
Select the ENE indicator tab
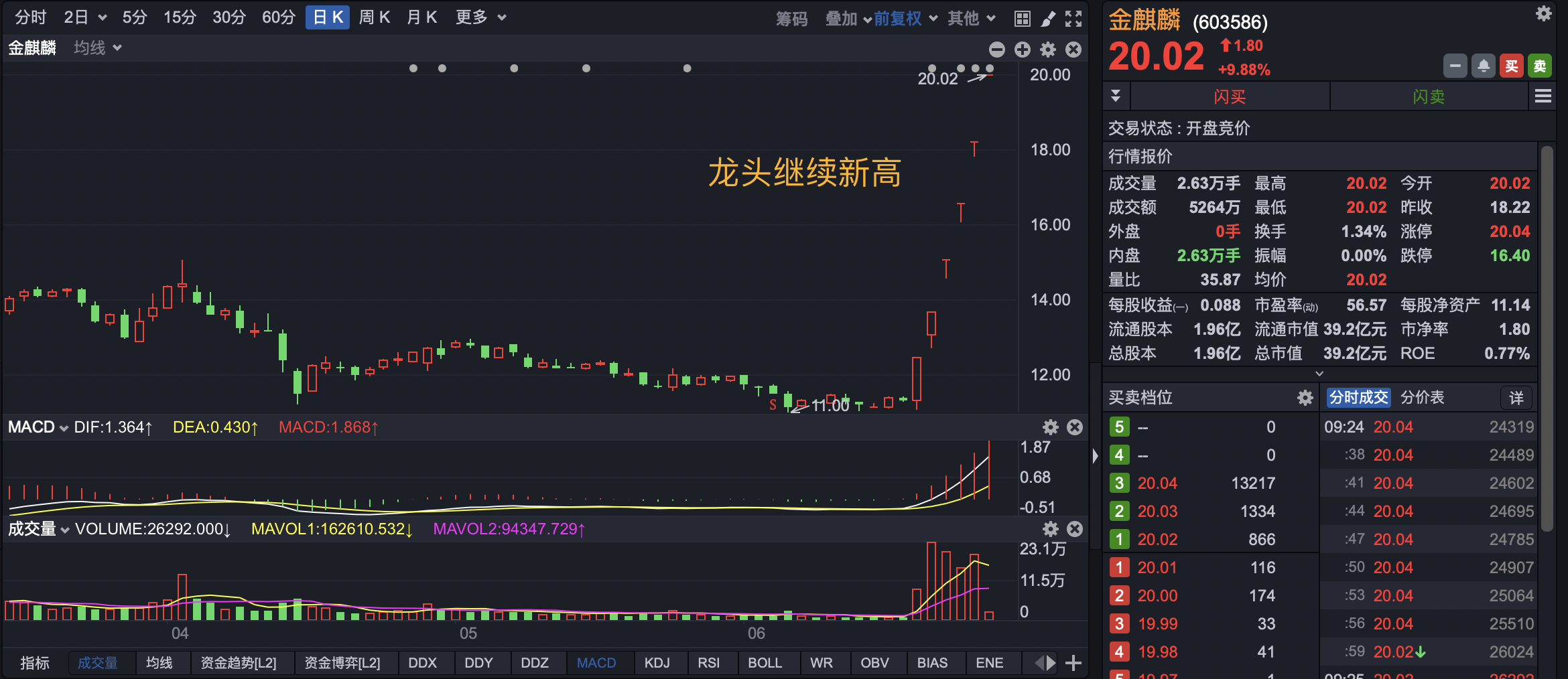click(x=989, y=663)
